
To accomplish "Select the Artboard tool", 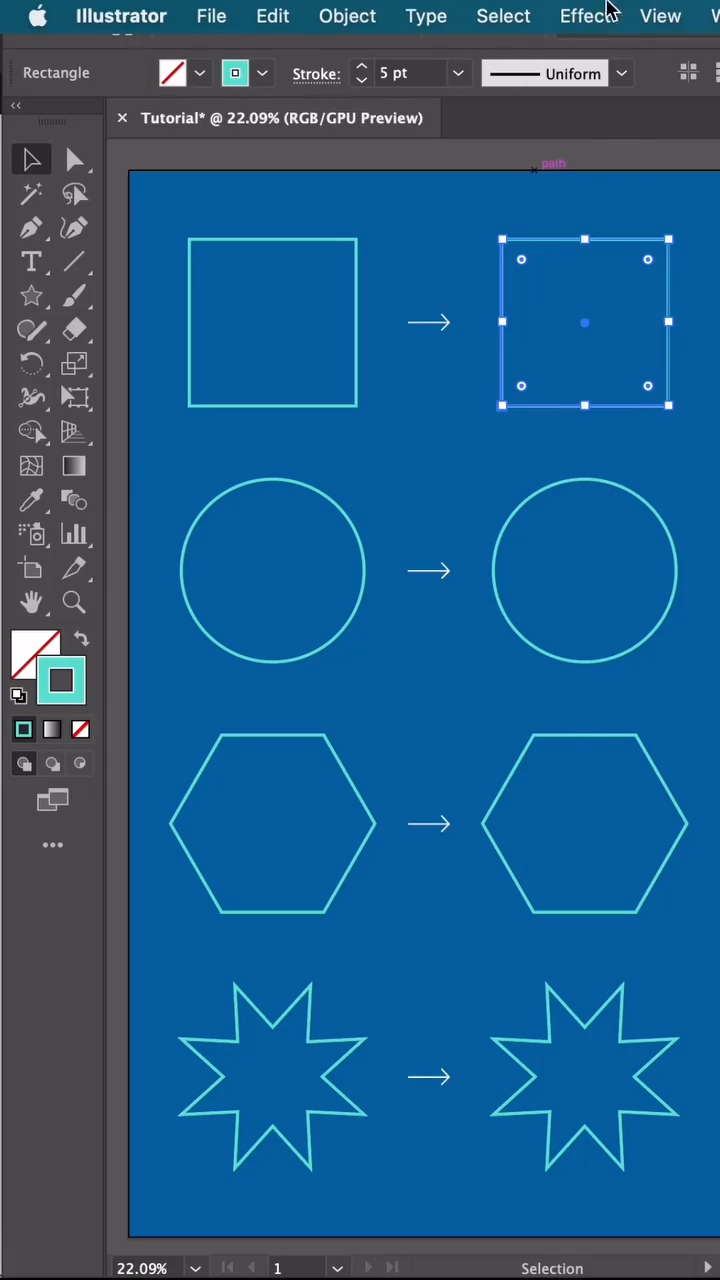I will (x=31, y=568).
